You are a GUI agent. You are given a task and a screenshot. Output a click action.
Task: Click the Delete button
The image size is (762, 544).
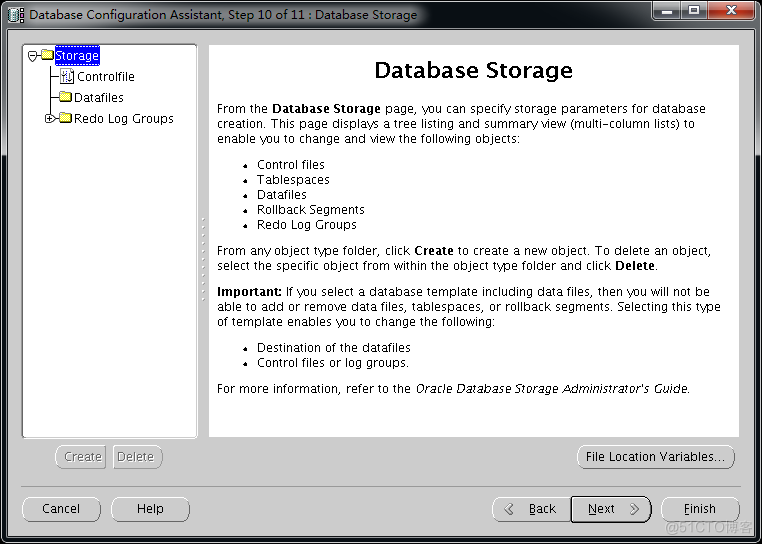tap(138, 457)
